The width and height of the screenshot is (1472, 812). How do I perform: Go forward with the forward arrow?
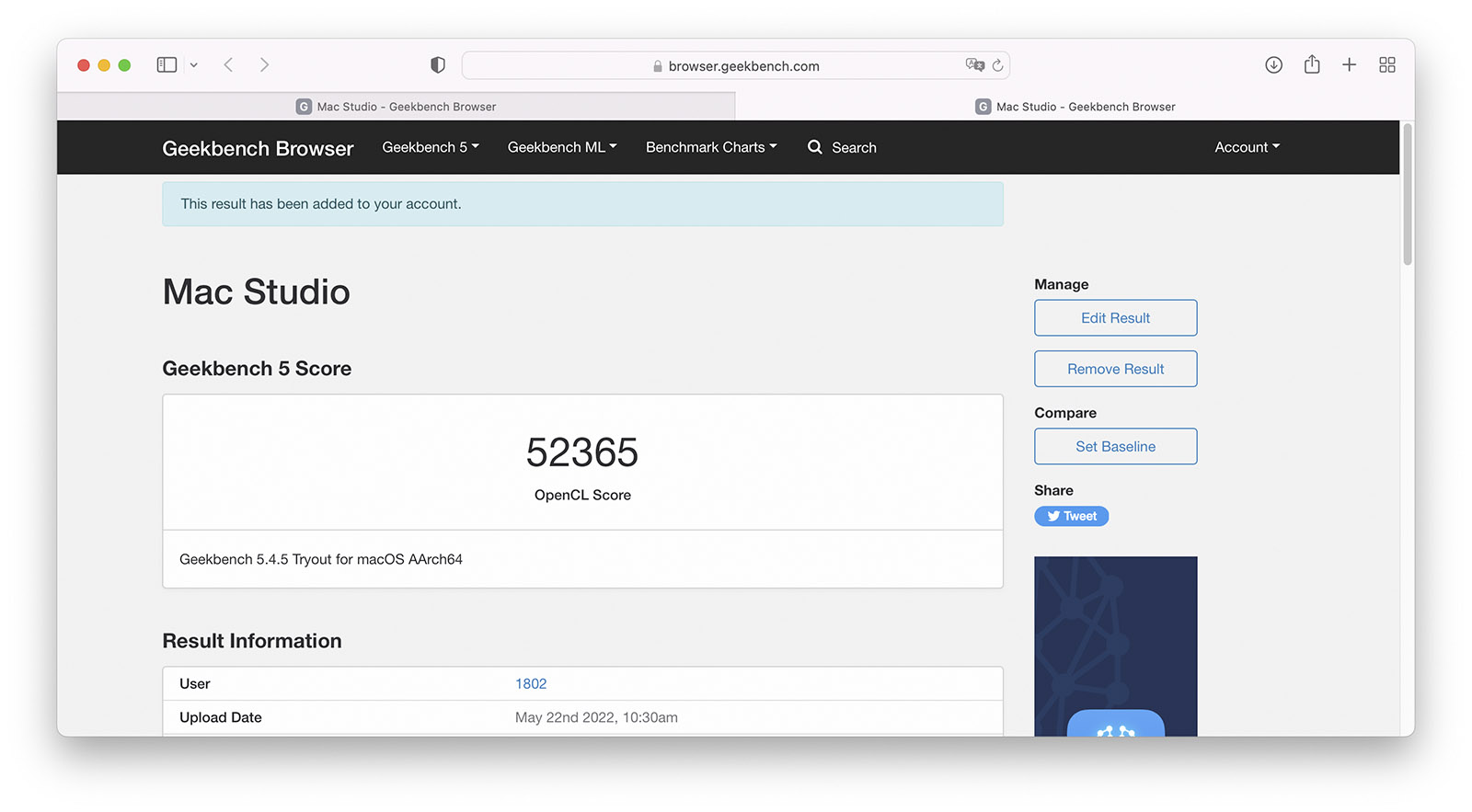pyautogui.click(x=264, y=64)
